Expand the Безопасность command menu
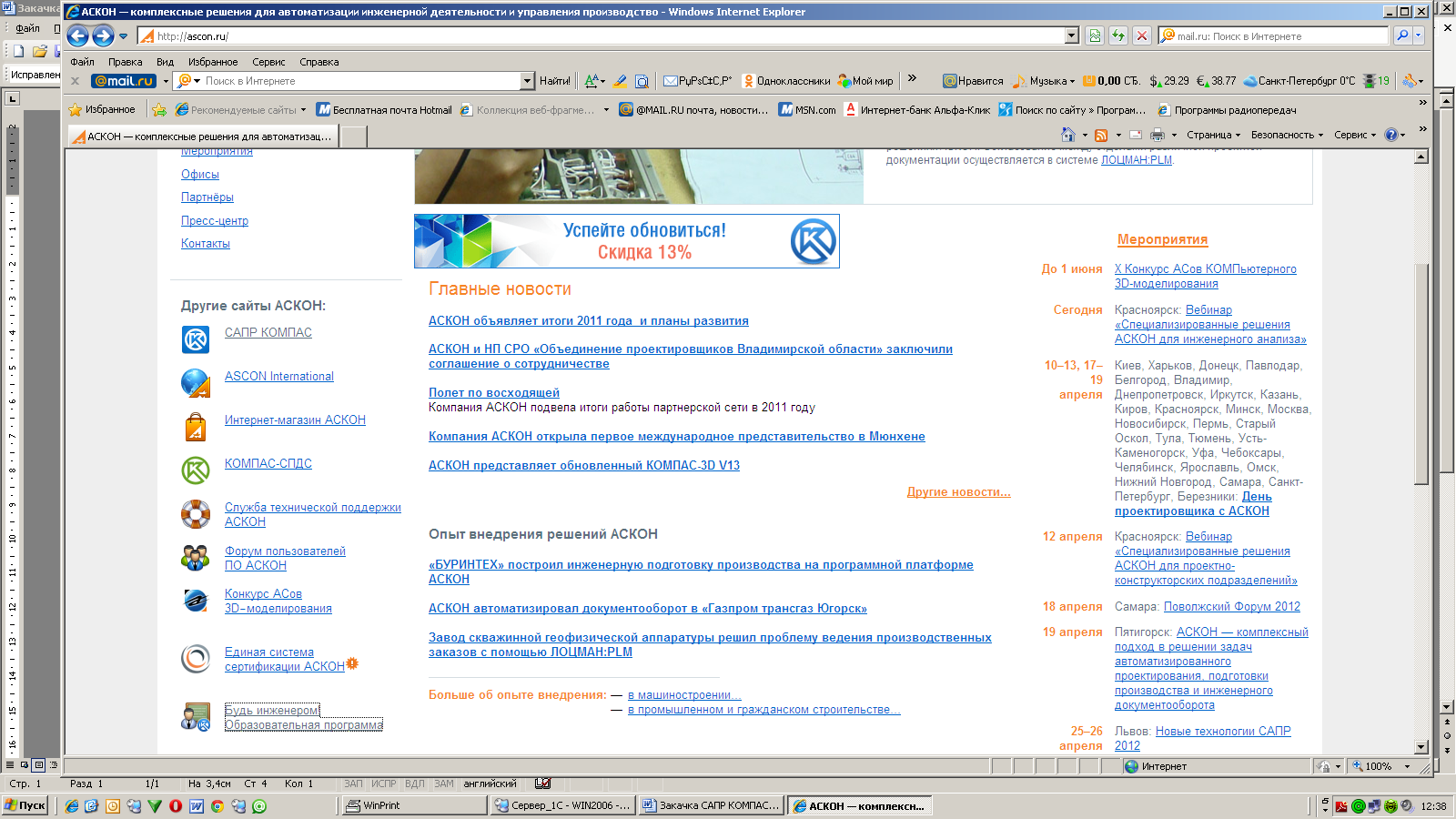 coord(1288,135)
